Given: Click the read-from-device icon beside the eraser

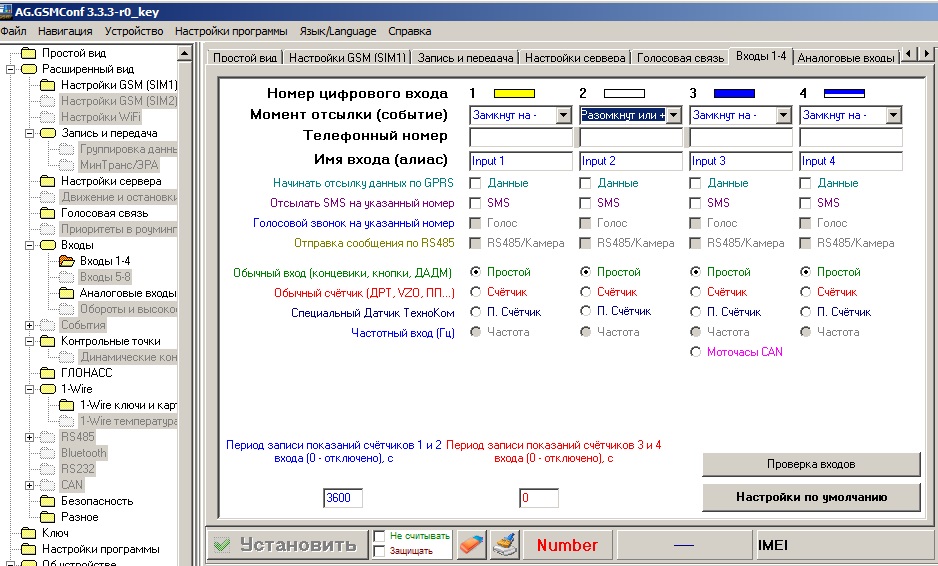Looking at the screenshot, I should [x=504, y=544].
